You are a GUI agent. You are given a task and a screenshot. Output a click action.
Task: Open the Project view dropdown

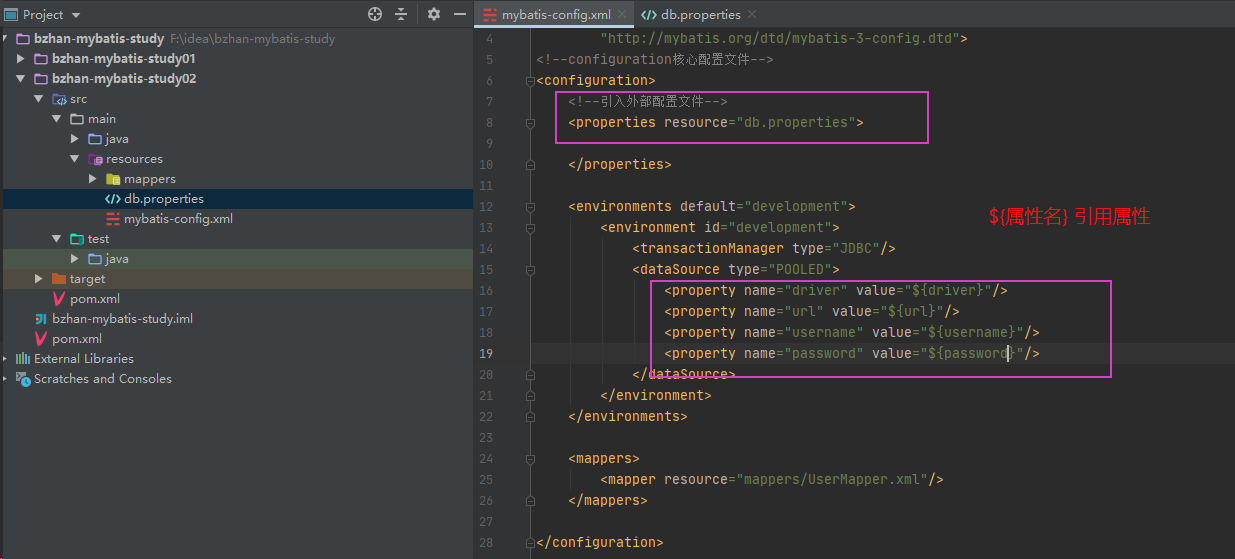76,15
